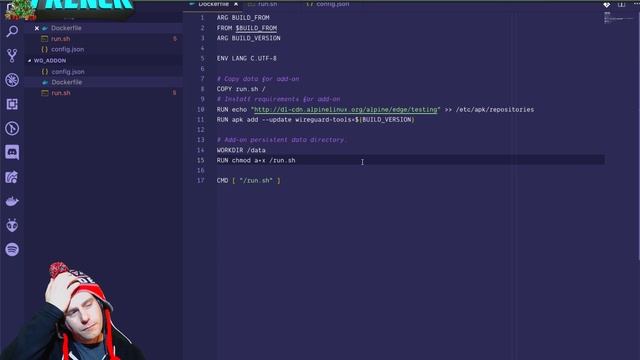Click line 5 ENV LANG C.UTF-8
640x360 pixels.
coord(247,58)
